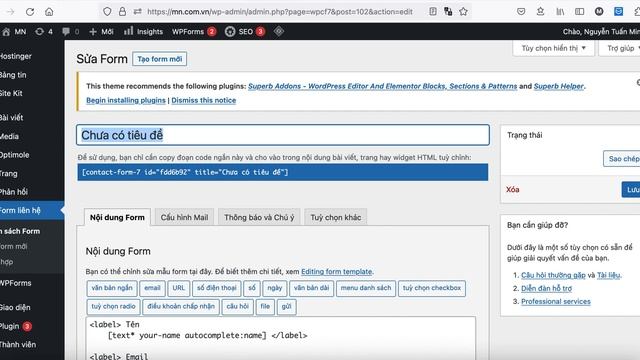Click the shield tracking protection icon
640x360 pixels.
click(107, 12)
